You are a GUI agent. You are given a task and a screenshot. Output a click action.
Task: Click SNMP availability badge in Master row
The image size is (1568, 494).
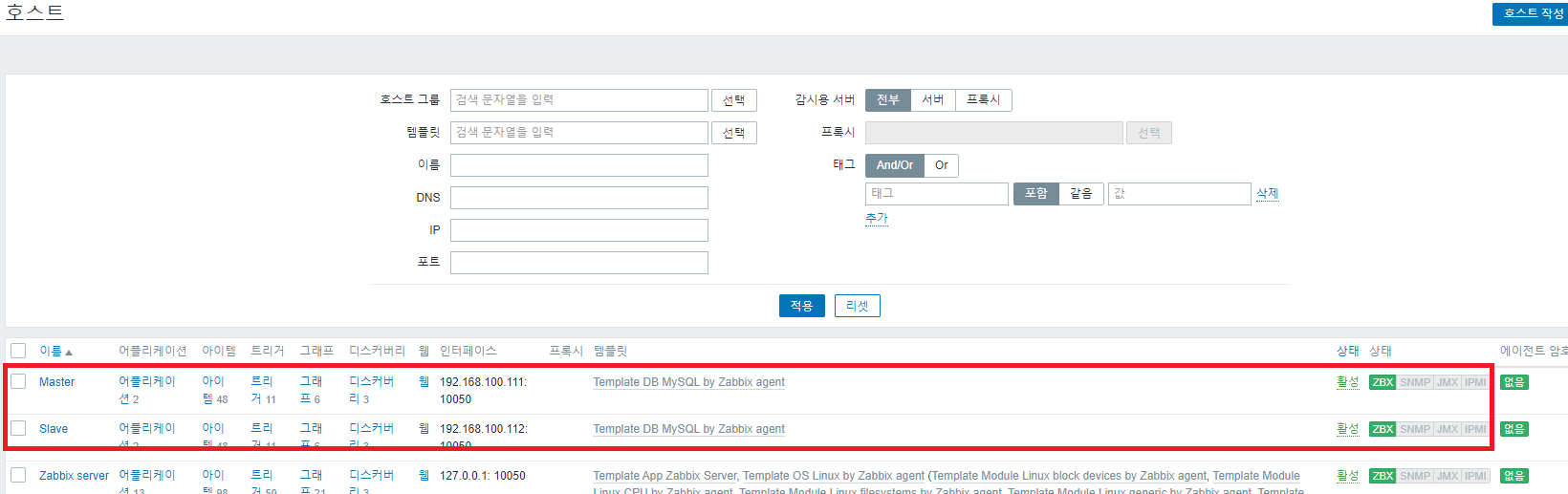coord(1415,382)
